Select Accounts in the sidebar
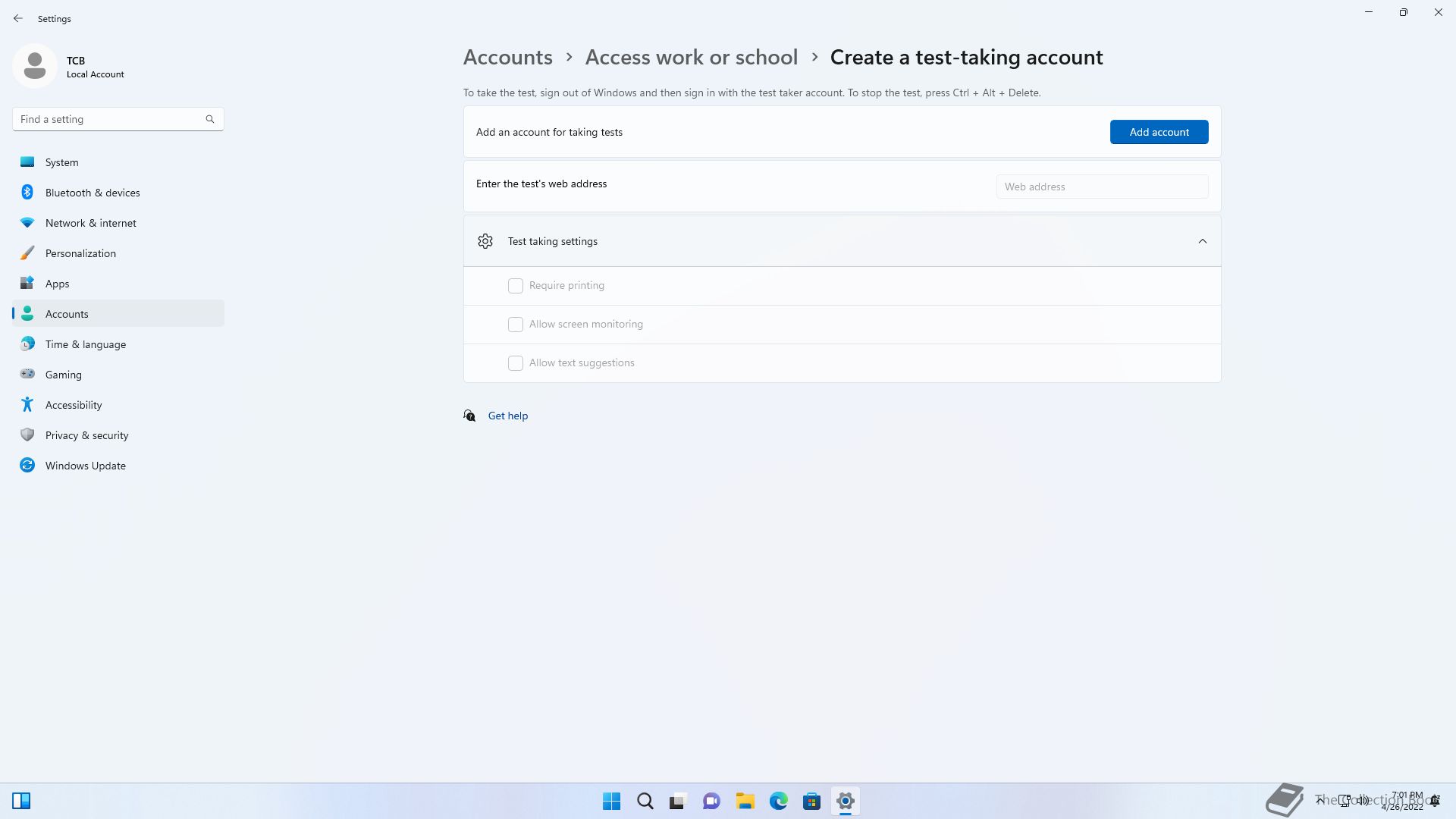The image size is (1456, 819). point(118,313)
